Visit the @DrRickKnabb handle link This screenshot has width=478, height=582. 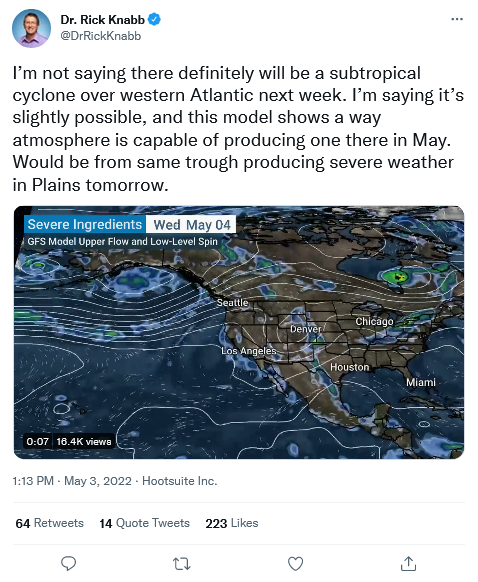101,36
